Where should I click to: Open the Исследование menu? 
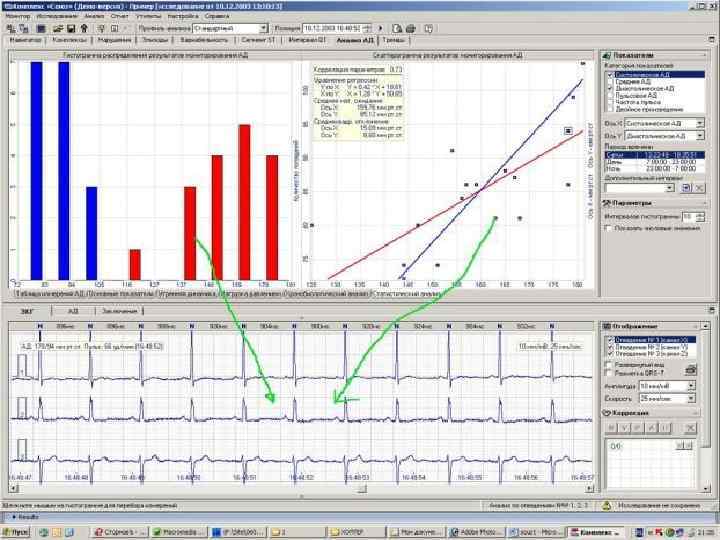(x=57, y=17)
